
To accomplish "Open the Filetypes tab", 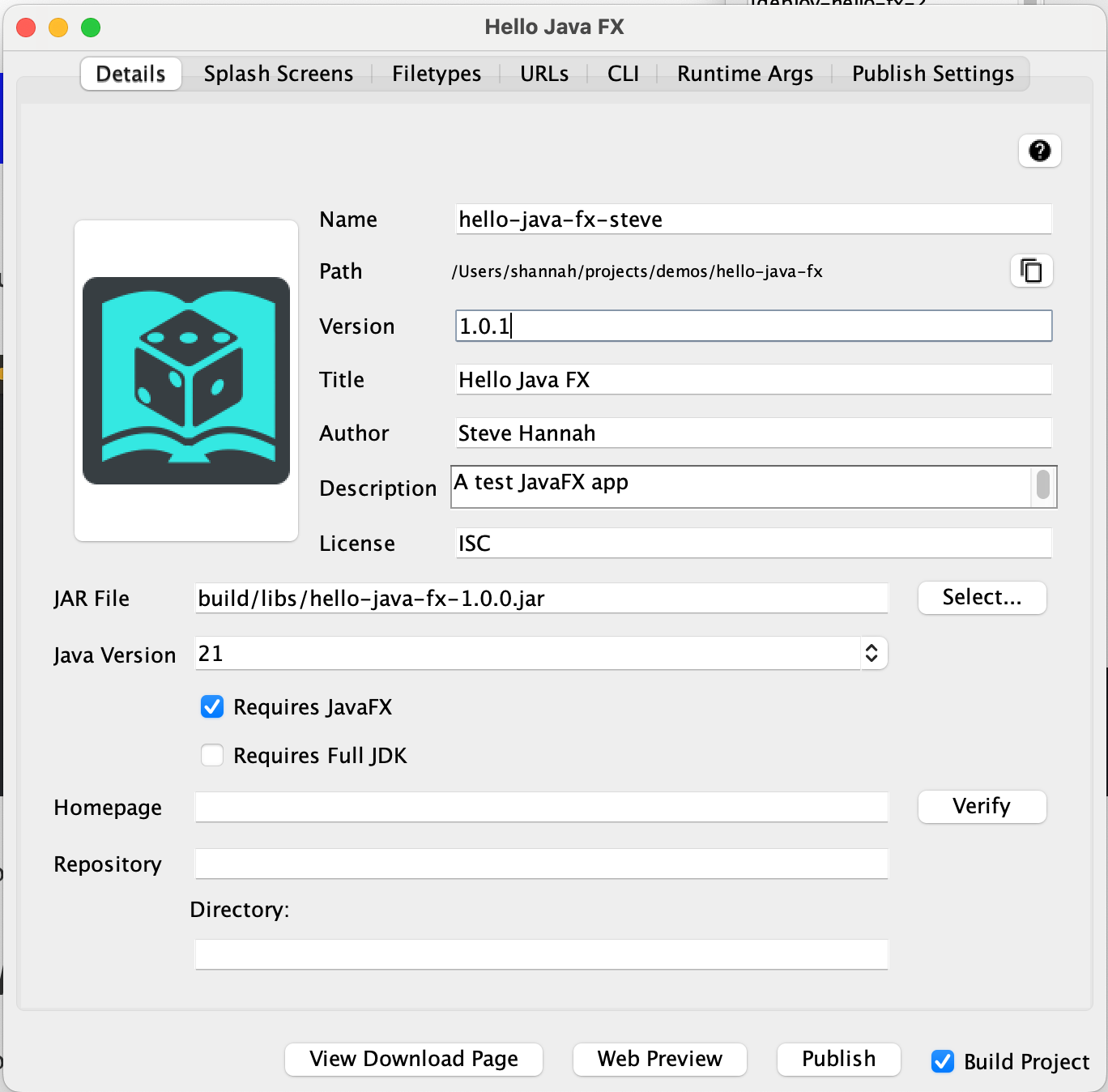I will click(x=437, y=74).
